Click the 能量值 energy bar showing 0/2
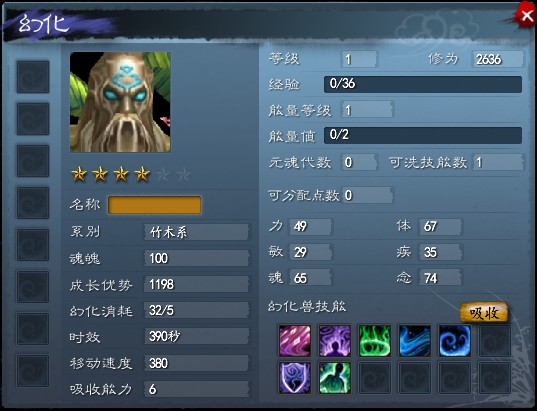Image resolution: width=537 pixels, height=411 pixels. coord(423,135)
